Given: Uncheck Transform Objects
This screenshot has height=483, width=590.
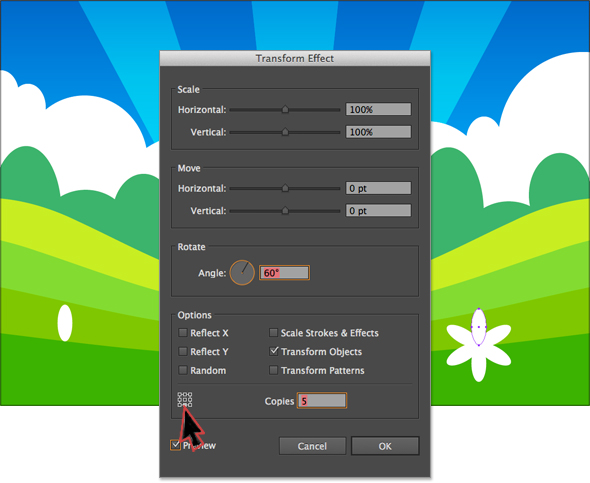Looking at the screenshot, I should coord(274,351).
